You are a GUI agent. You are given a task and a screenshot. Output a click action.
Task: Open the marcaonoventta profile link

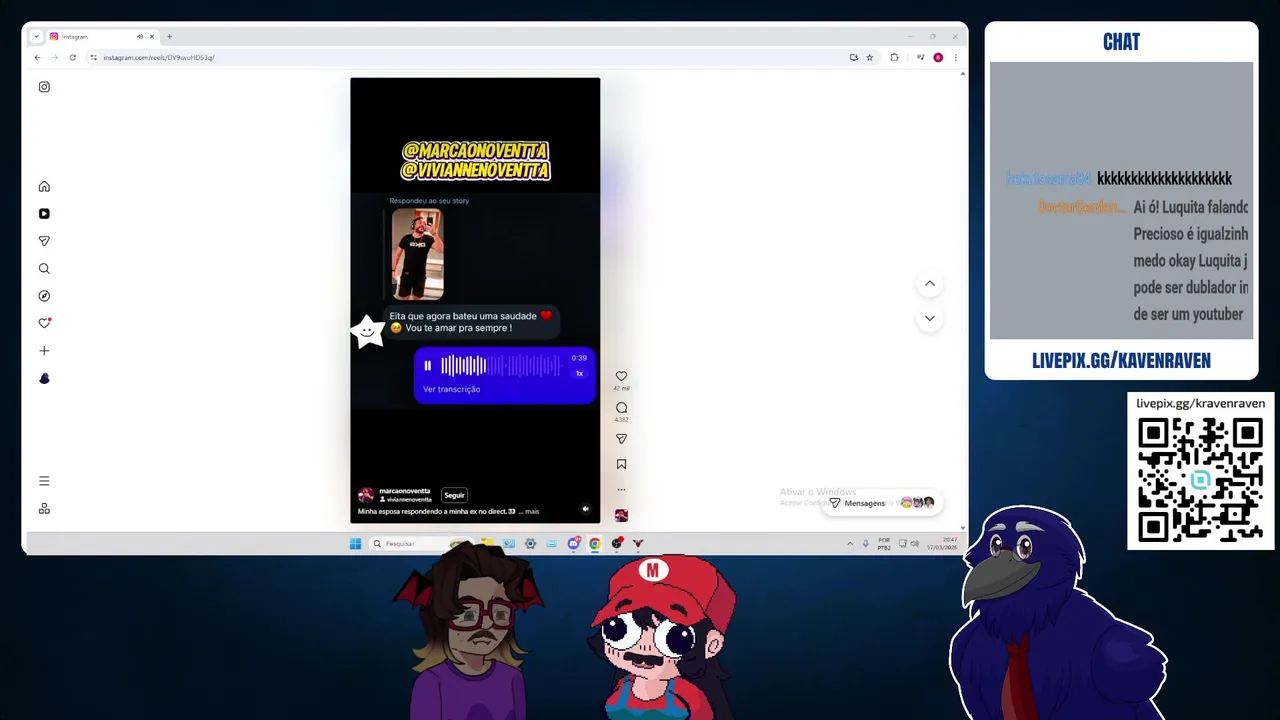point(405,491)
